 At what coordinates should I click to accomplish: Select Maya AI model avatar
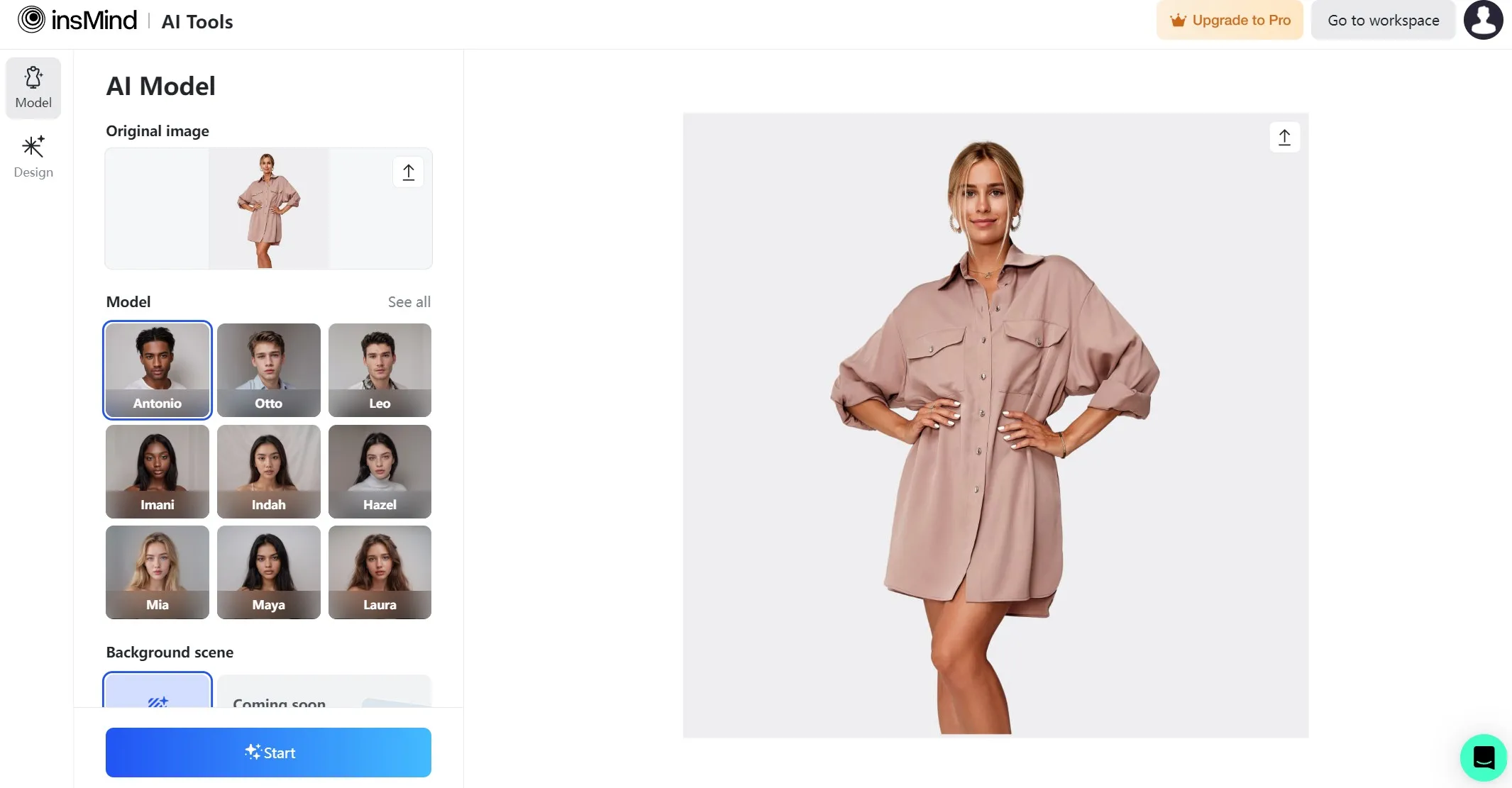pos(268,571)
